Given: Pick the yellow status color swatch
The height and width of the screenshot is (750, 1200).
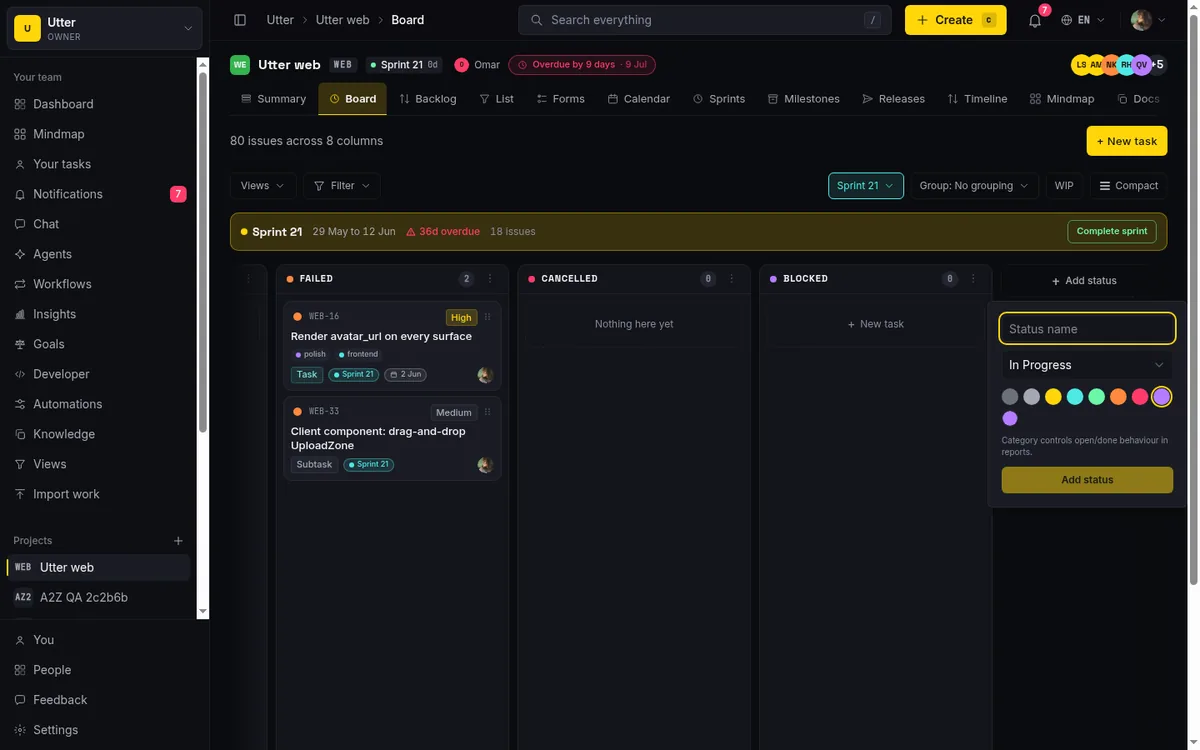Looking at the screenshot, I should pos(1053,397).
